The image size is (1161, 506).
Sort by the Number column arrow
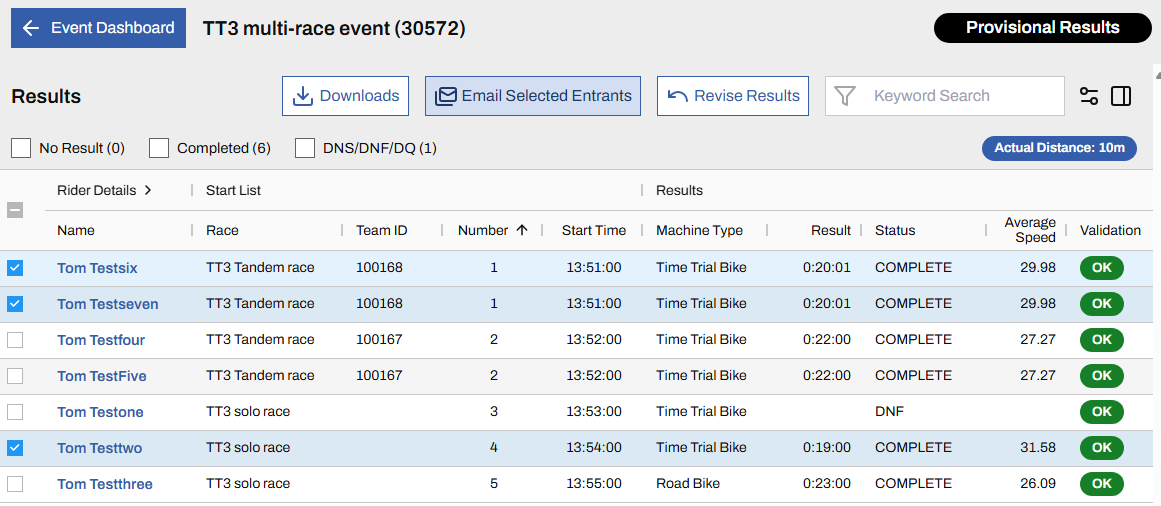521,230
